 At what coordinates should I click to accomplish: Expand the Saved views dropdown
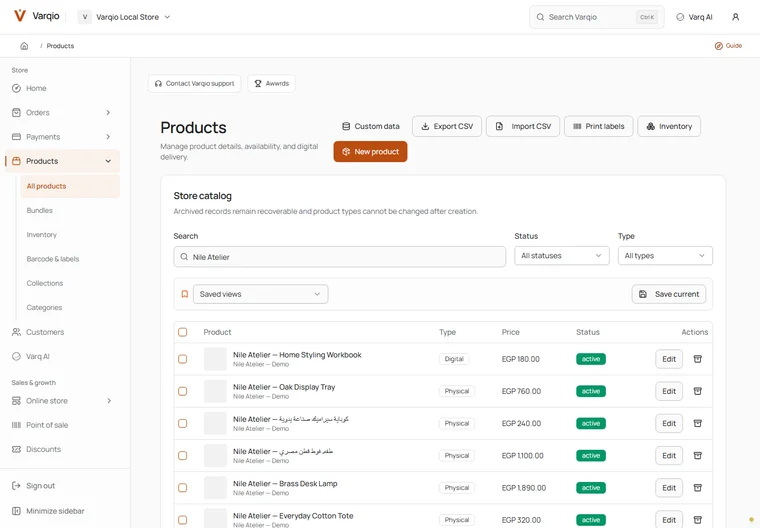[x=260, y=294]
